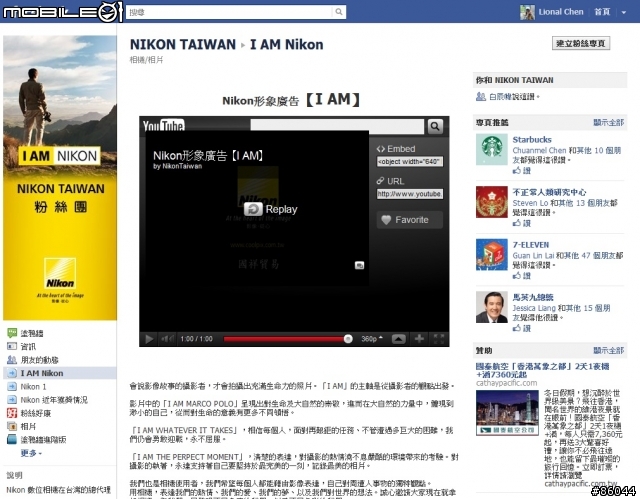640x499 pixels.
Task: Select I AM Nikon sidebar tab
Action: (x=60, y=373)
